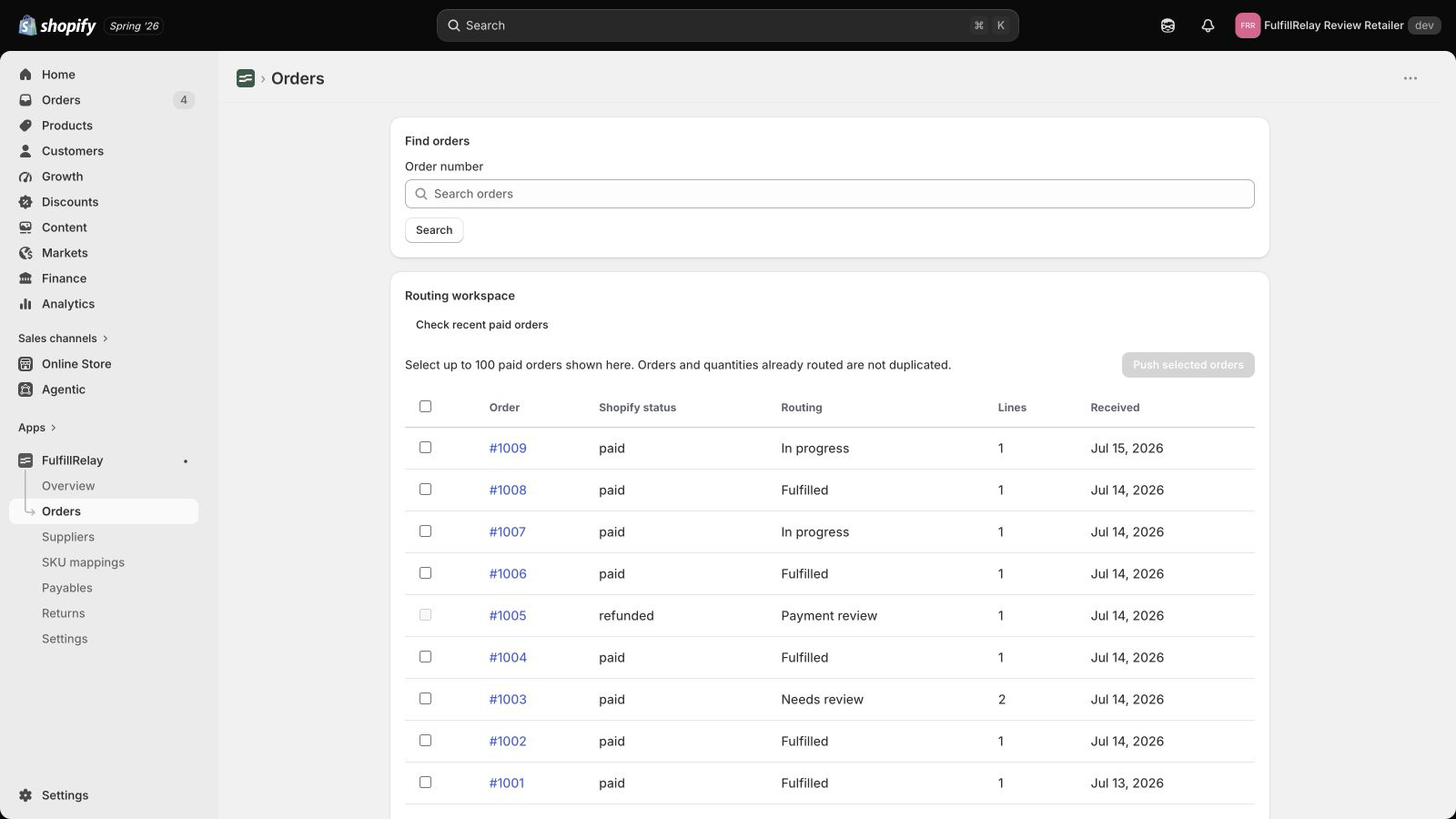The height and width of the screenshot is (819, 1456).
Task: Click the 'refunded' status cell
Action: point(626,616)
